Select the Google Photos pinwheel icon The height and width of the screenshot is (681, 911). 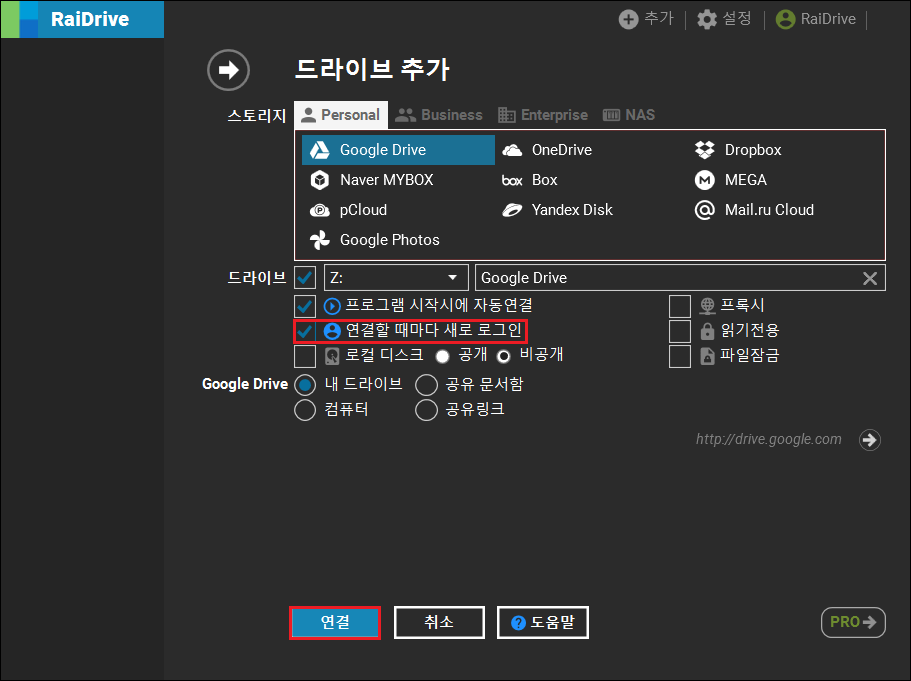tap(320, 240)
